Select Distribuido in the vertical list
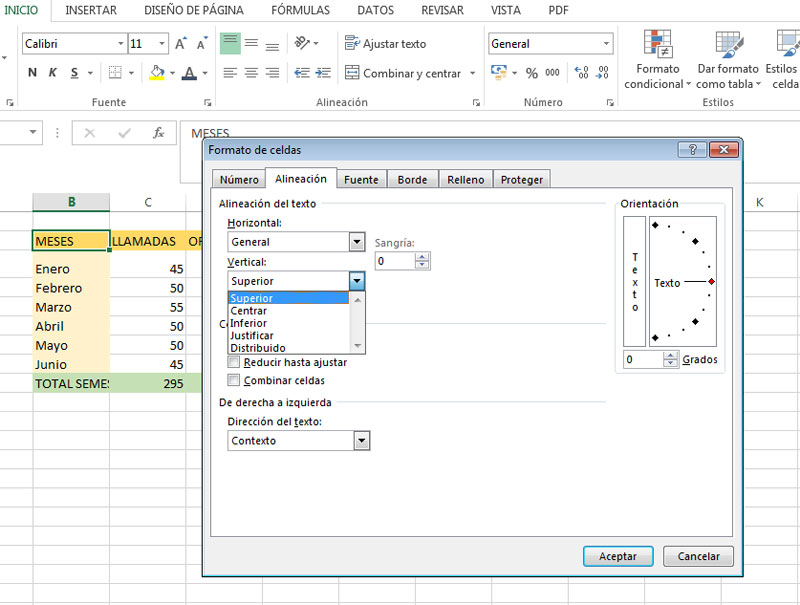 288,348
